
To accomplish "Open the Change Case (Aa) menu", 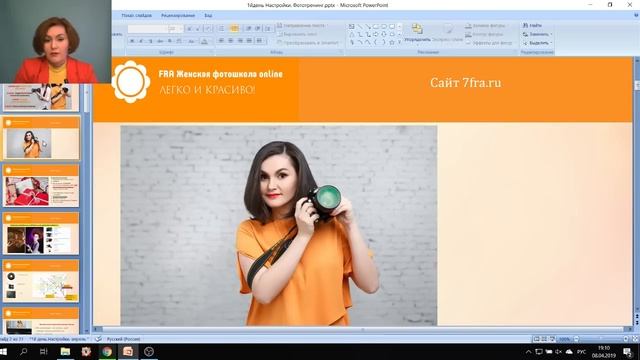I will [191, 41].
